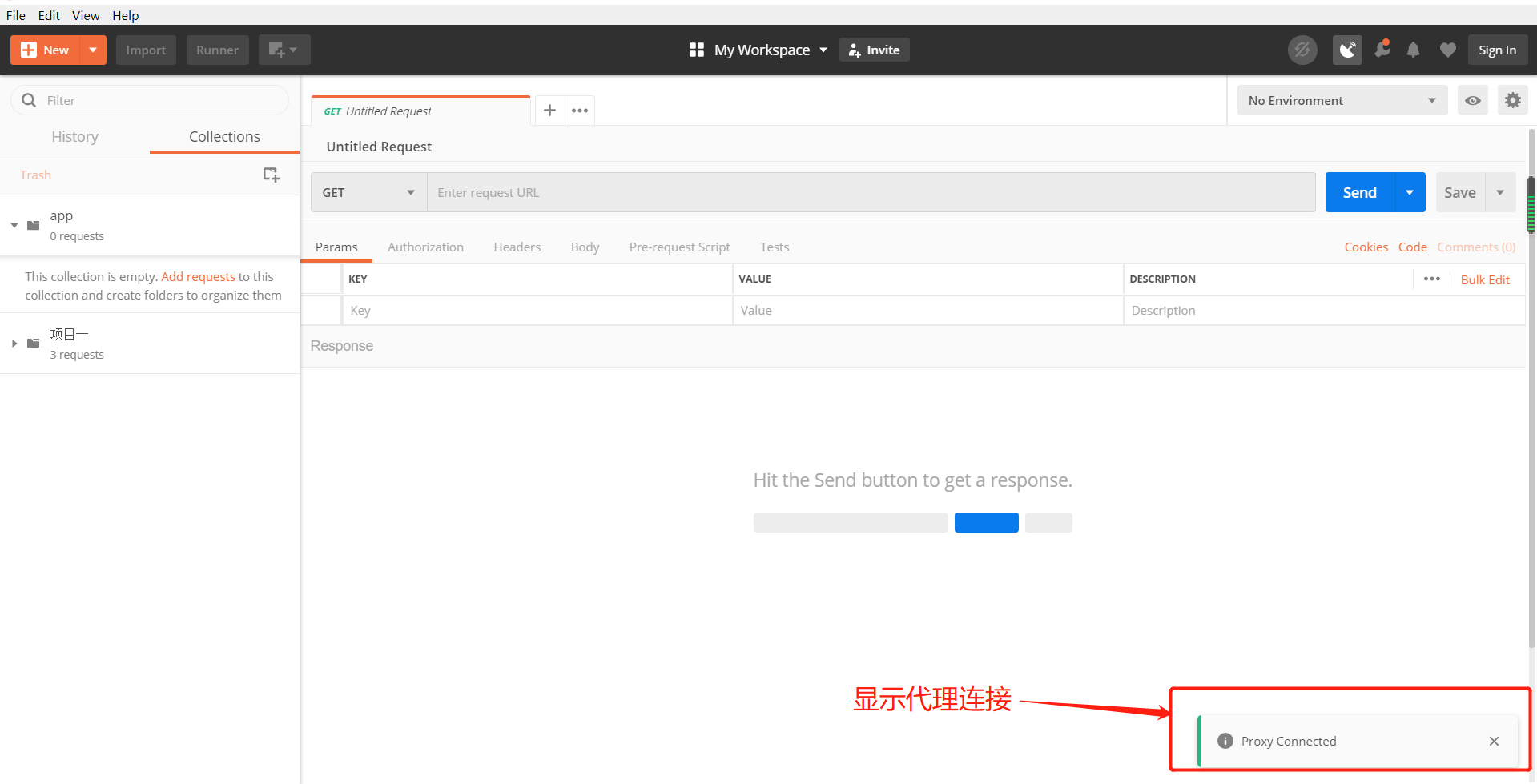
Task: Create a new collection icon
Action: [x=272, y=175]
